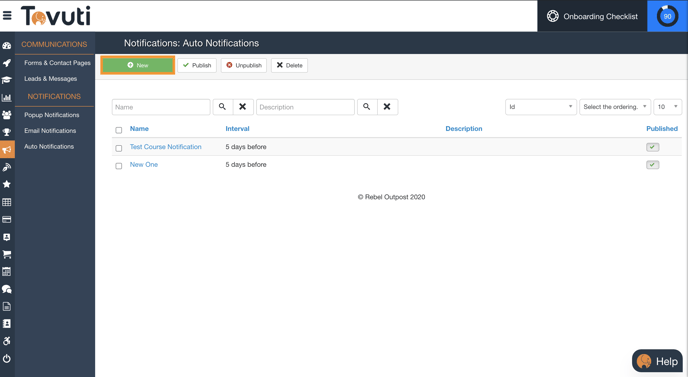Toggle published status for New One
This screenshot has height=377, width=688.
(x=652, y=165)
